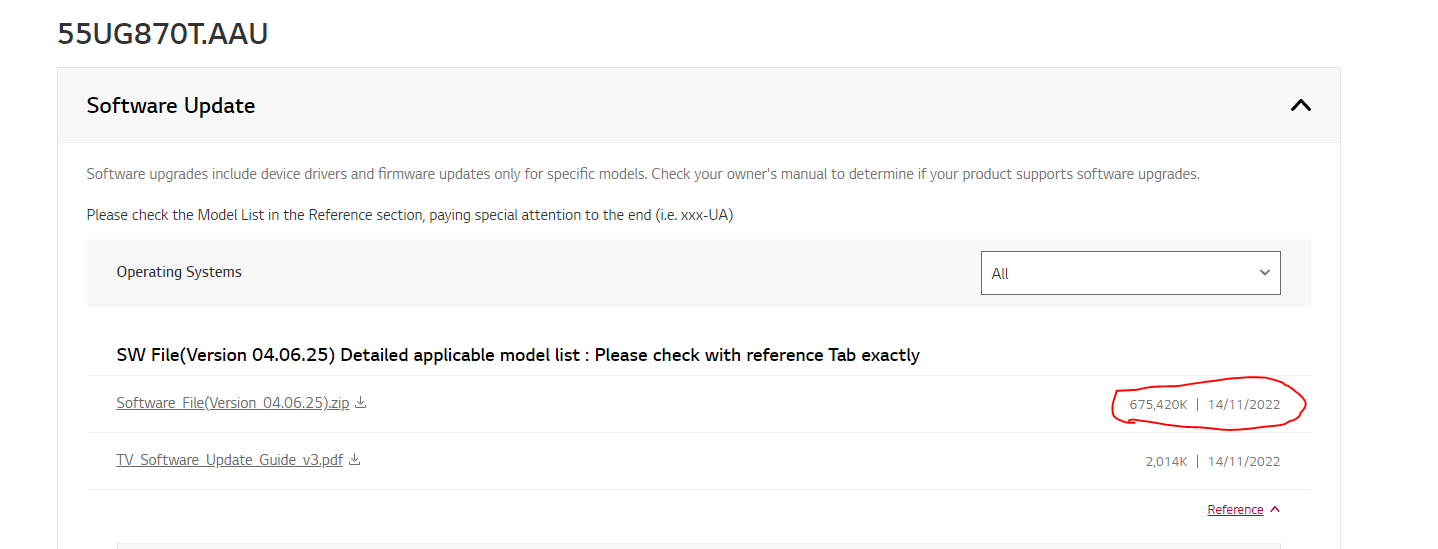Click the 675,420K file size text

pos(1158,405)
